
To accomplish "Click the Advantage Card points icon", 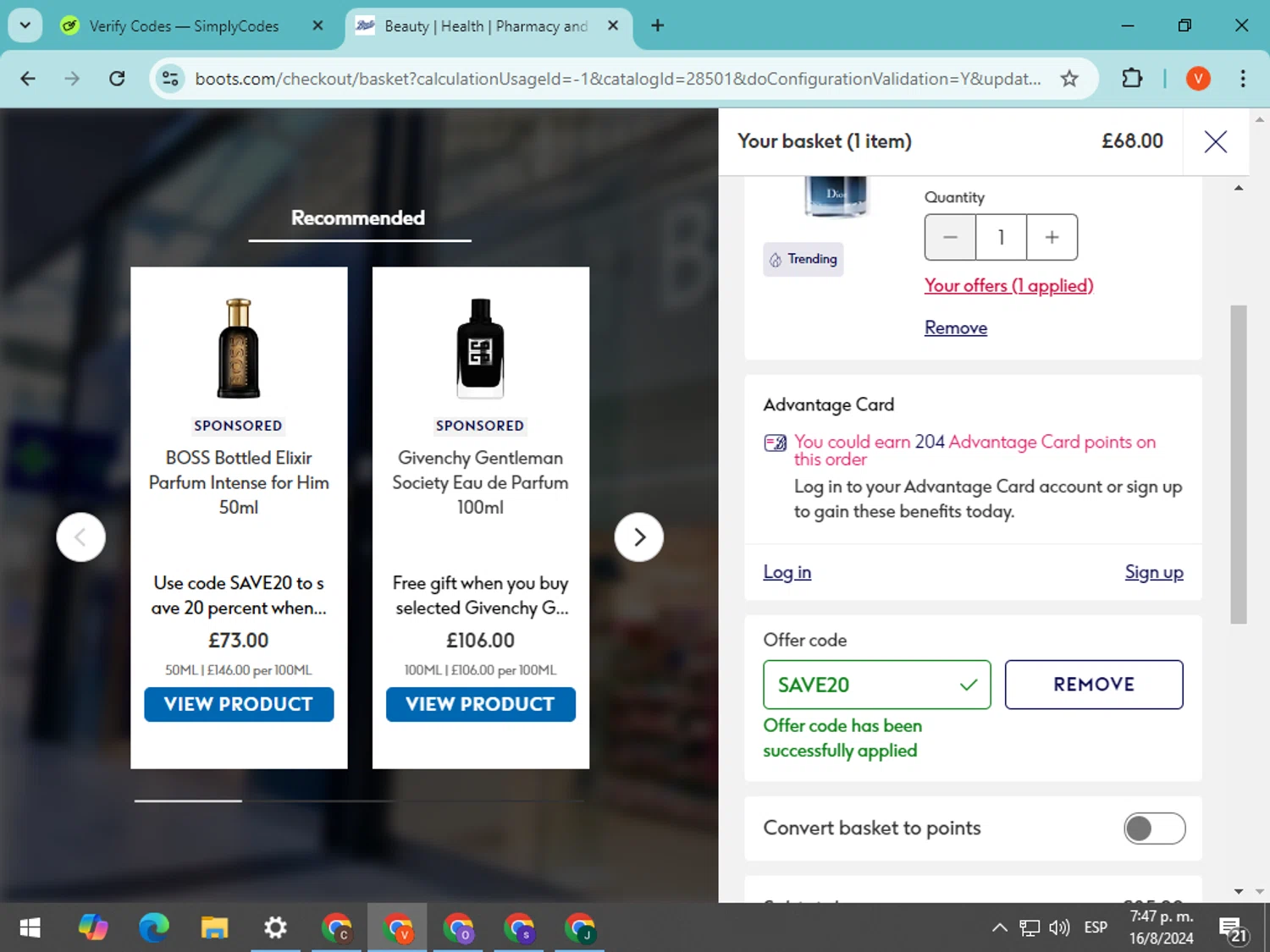I will [775, 443].
